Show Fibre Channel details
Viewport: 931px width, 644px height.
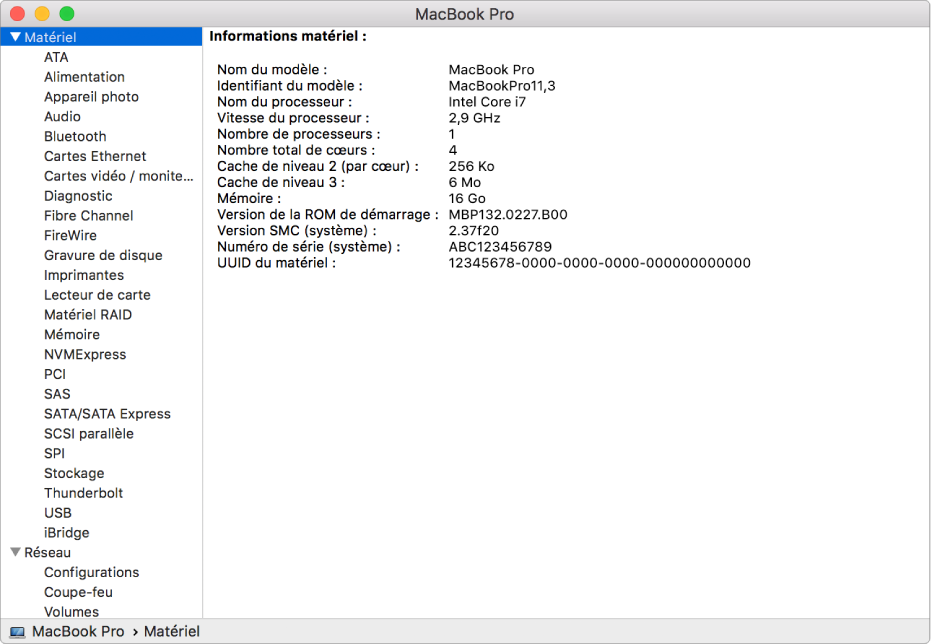click(x=88, y=215)
